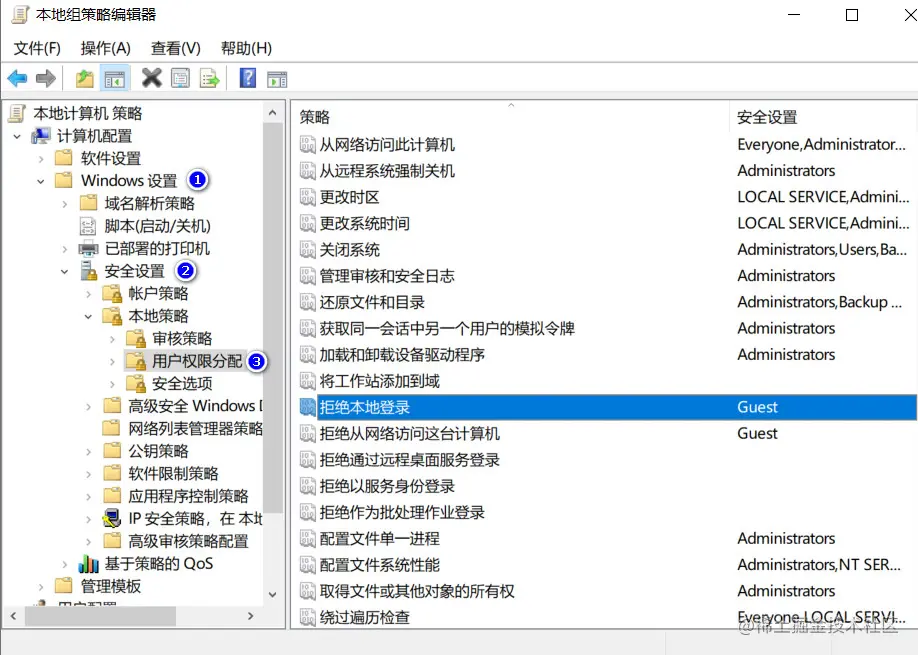918x655 pixels.
Task: Select 网络列表管理器策略 in the tree
Action: click(x=195, y=428)
